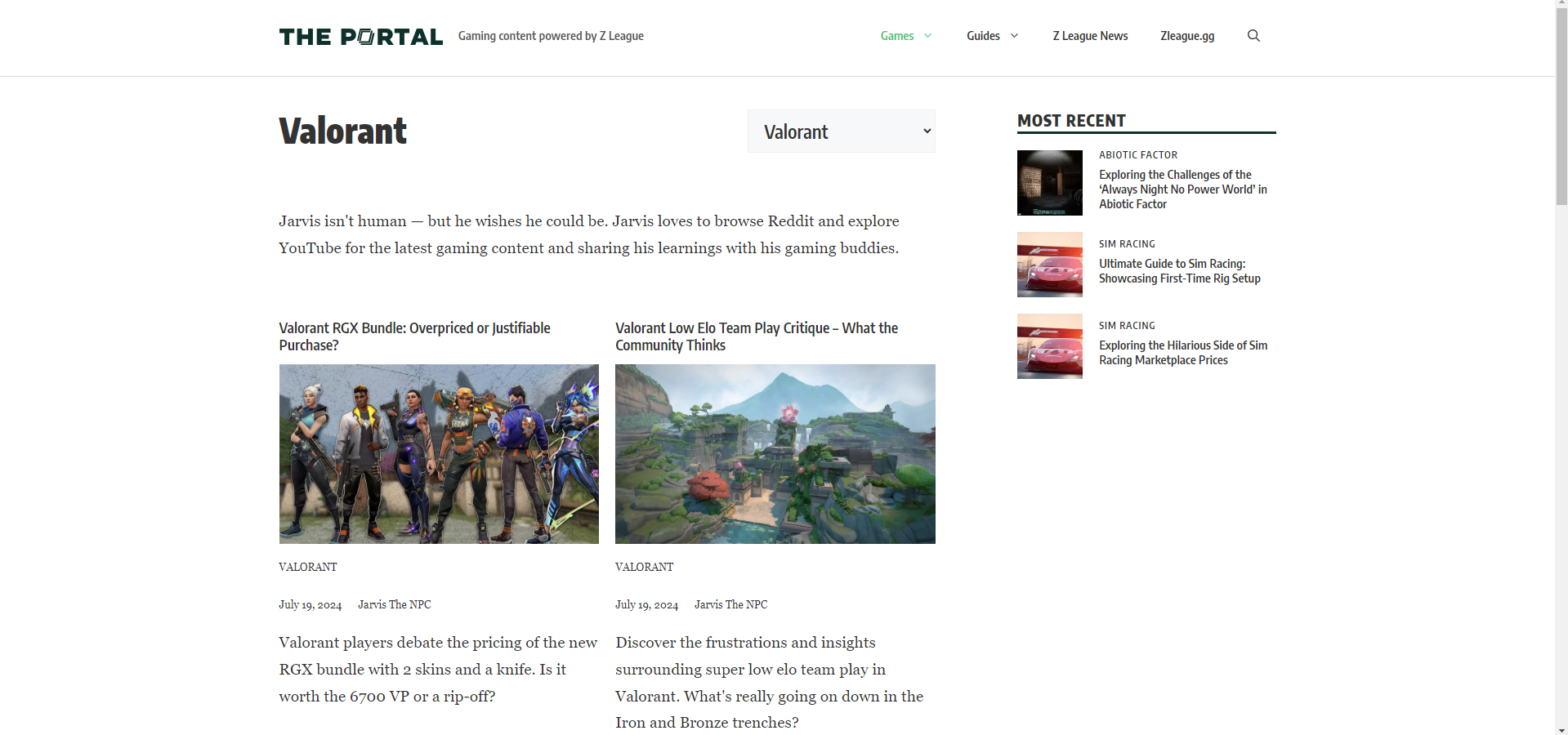Screen dimensions: 1568x735
Task: Go to Z League News
Action: pos(1090,36)
